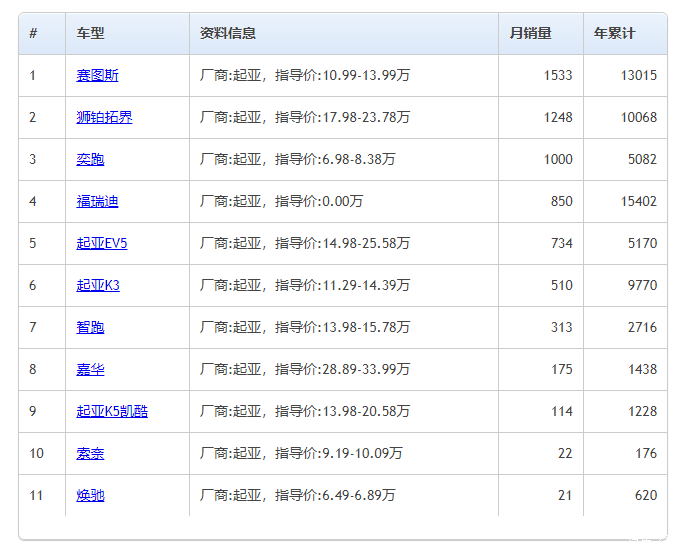681x551 pixels.
Task: Select monthly sales value 21
Action: coord(565,495)
